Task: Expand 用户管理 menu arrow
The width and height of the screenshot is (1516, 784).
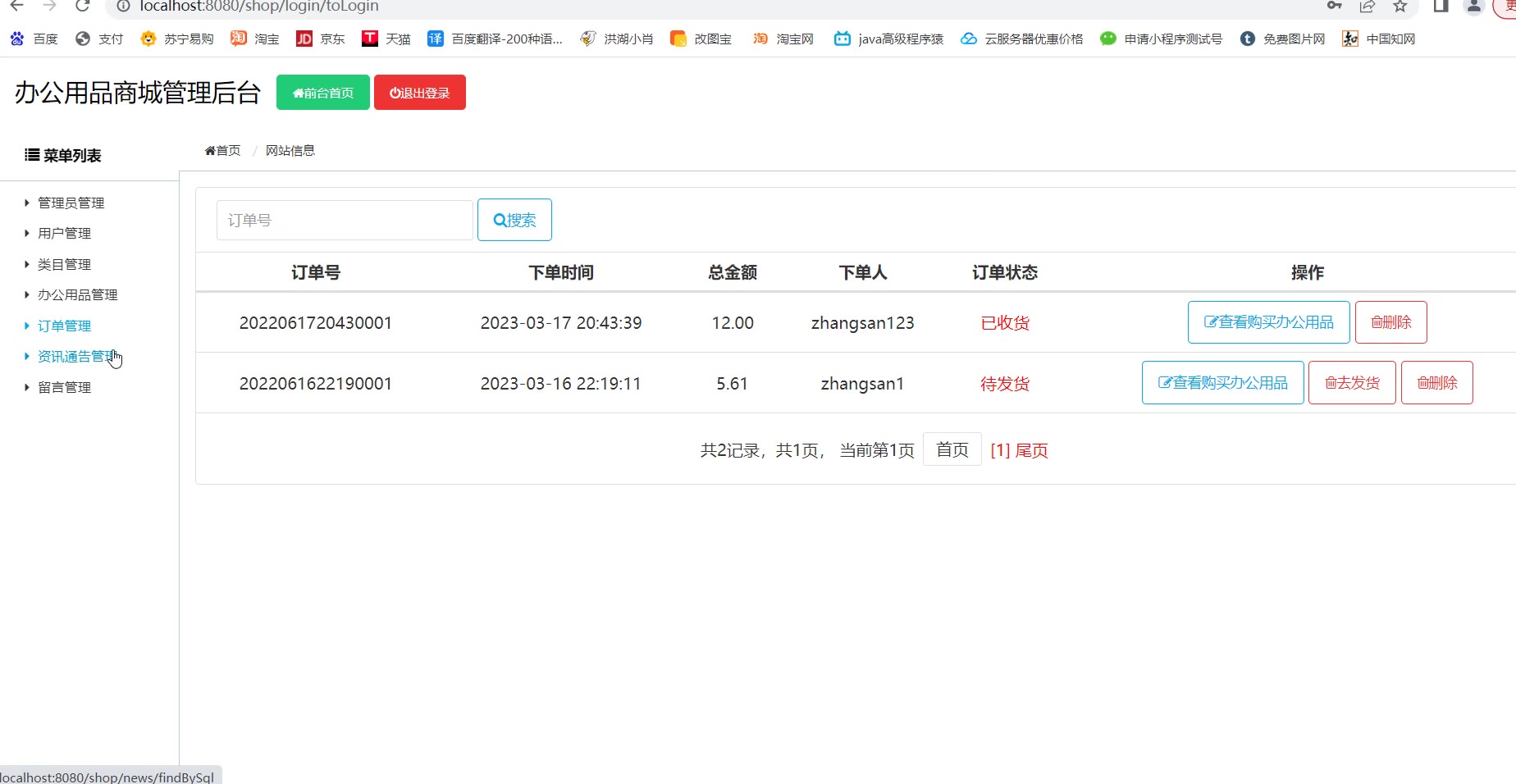Action: coord(27,233)
